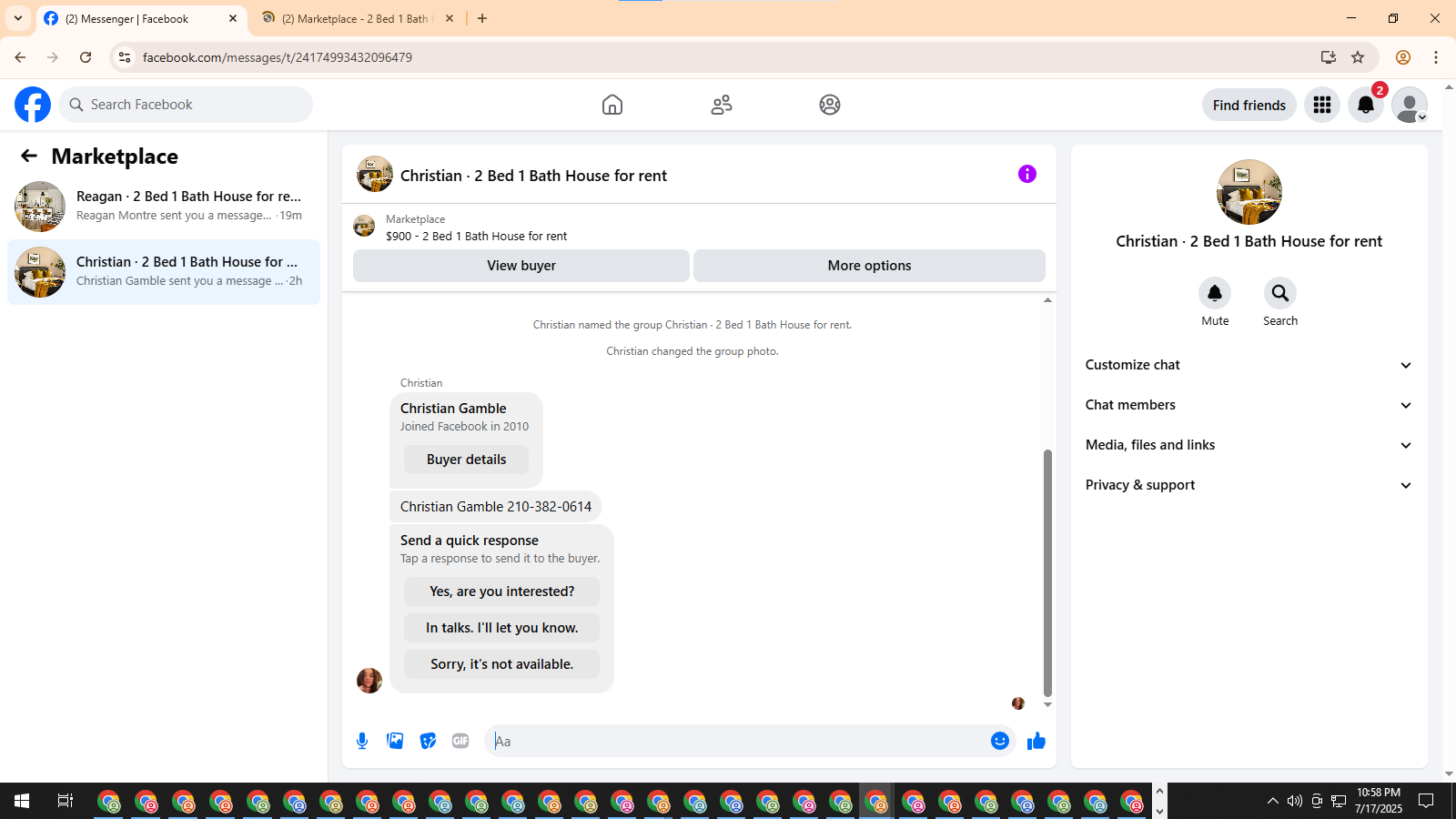Click into the Aa message text box
Image resolution: width=1456 pixels, height=819 pixels.
click(737, 741)
